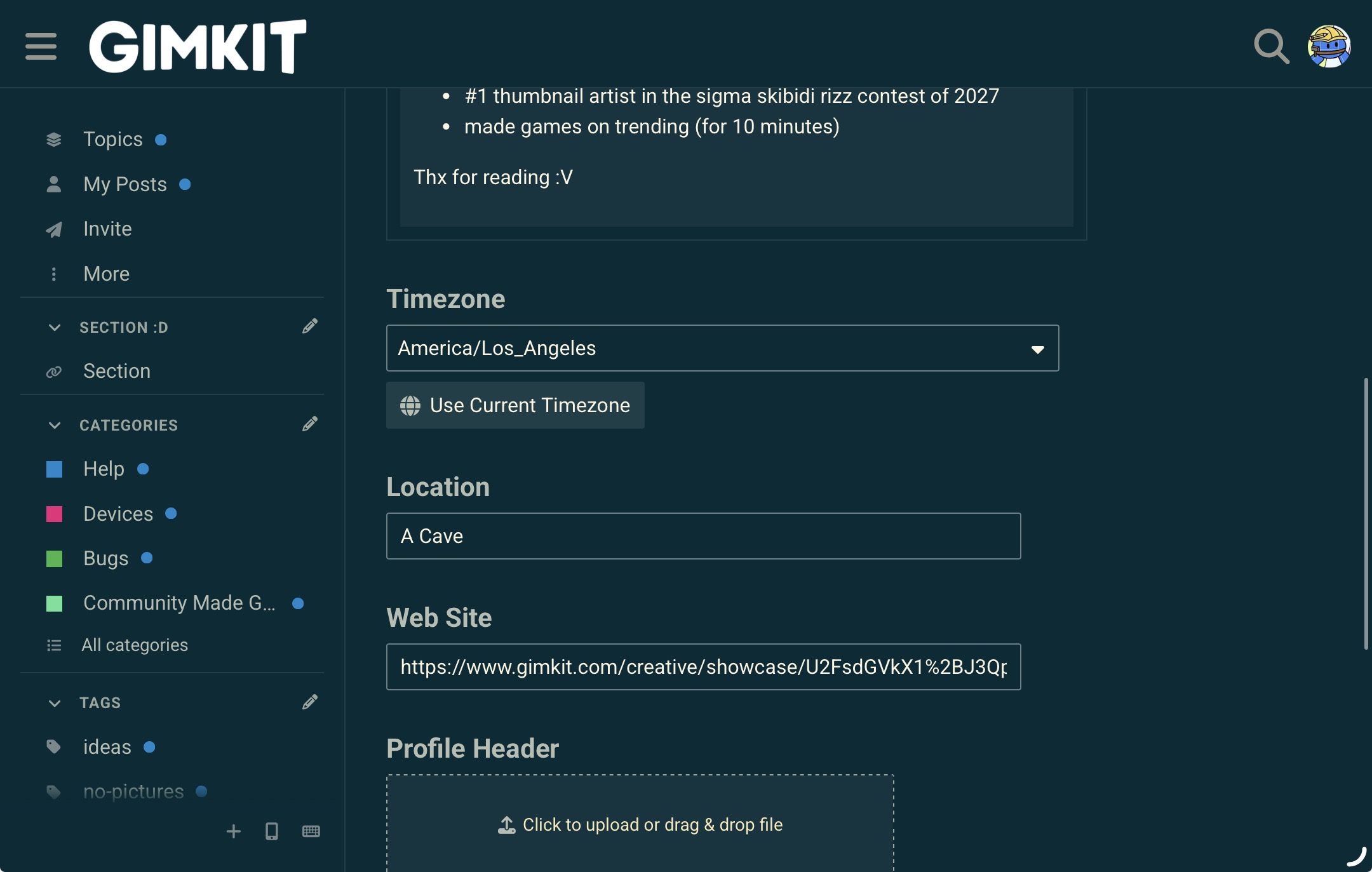Go to My Posts
The height and width of the screenshot is (872, 1372).
pyautogui.click(x=124, y=184)
